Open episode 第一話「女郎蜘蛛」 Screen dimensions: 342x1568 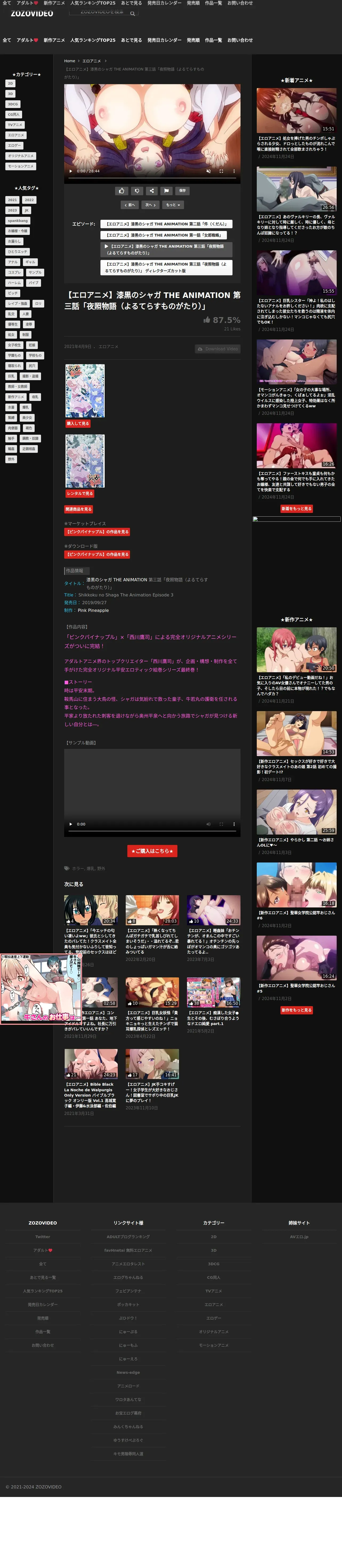[163, 235]
